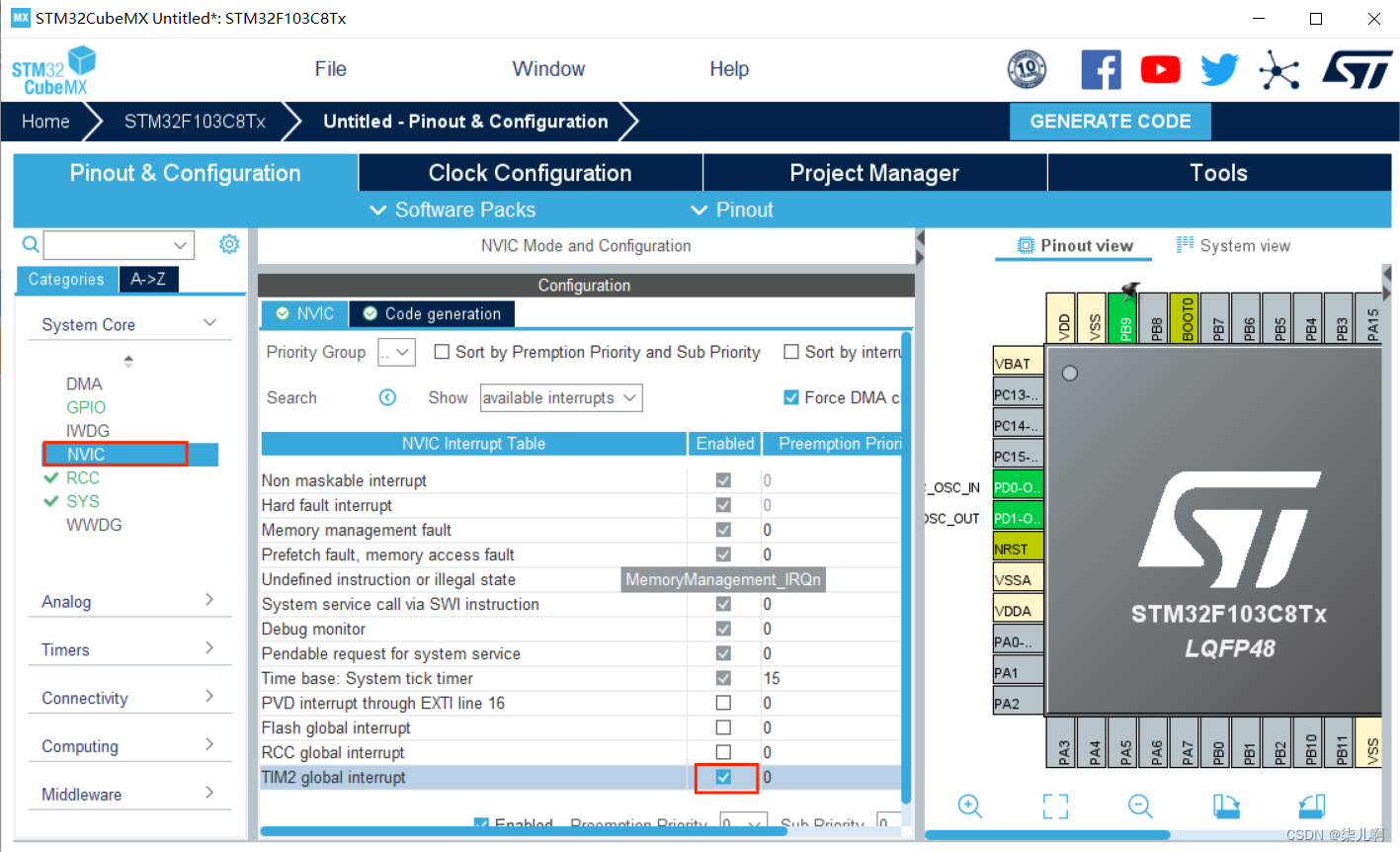This screenshot has height=852, width=1400.
Task: Switch to System view
Action: pyautogui.click(x=1233, y=245)
